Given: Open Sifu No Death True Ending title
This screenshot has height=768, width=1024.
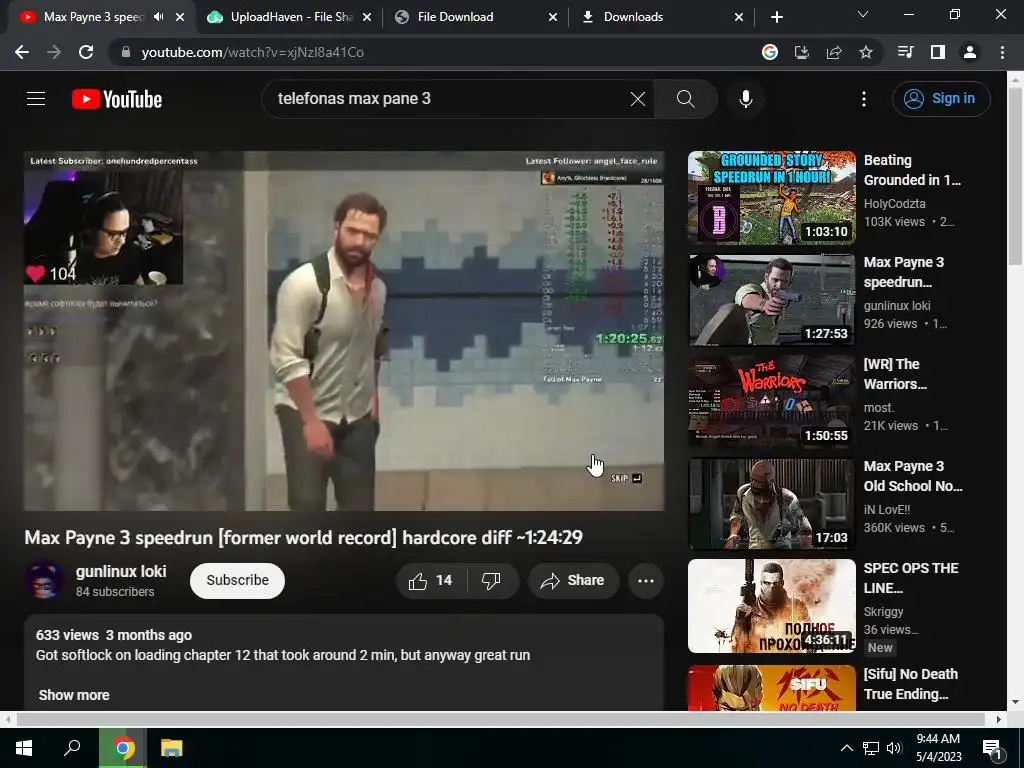Looking at the screenshot, I should 910,684.
